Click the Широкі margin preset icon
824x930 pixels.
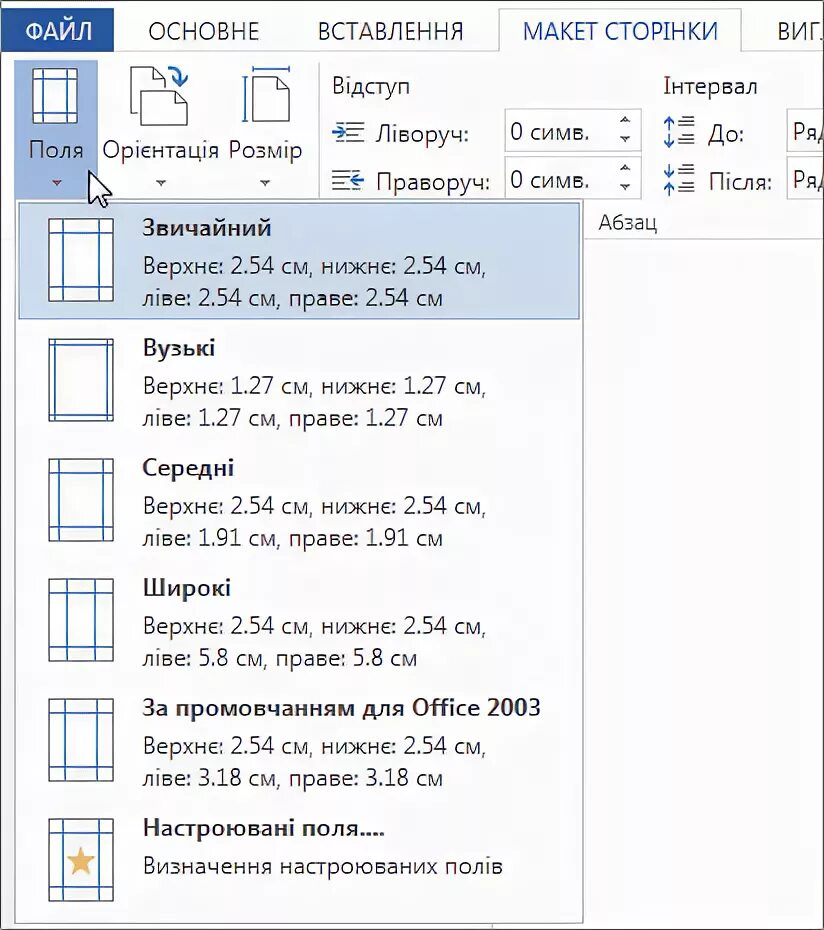point(80,620)
